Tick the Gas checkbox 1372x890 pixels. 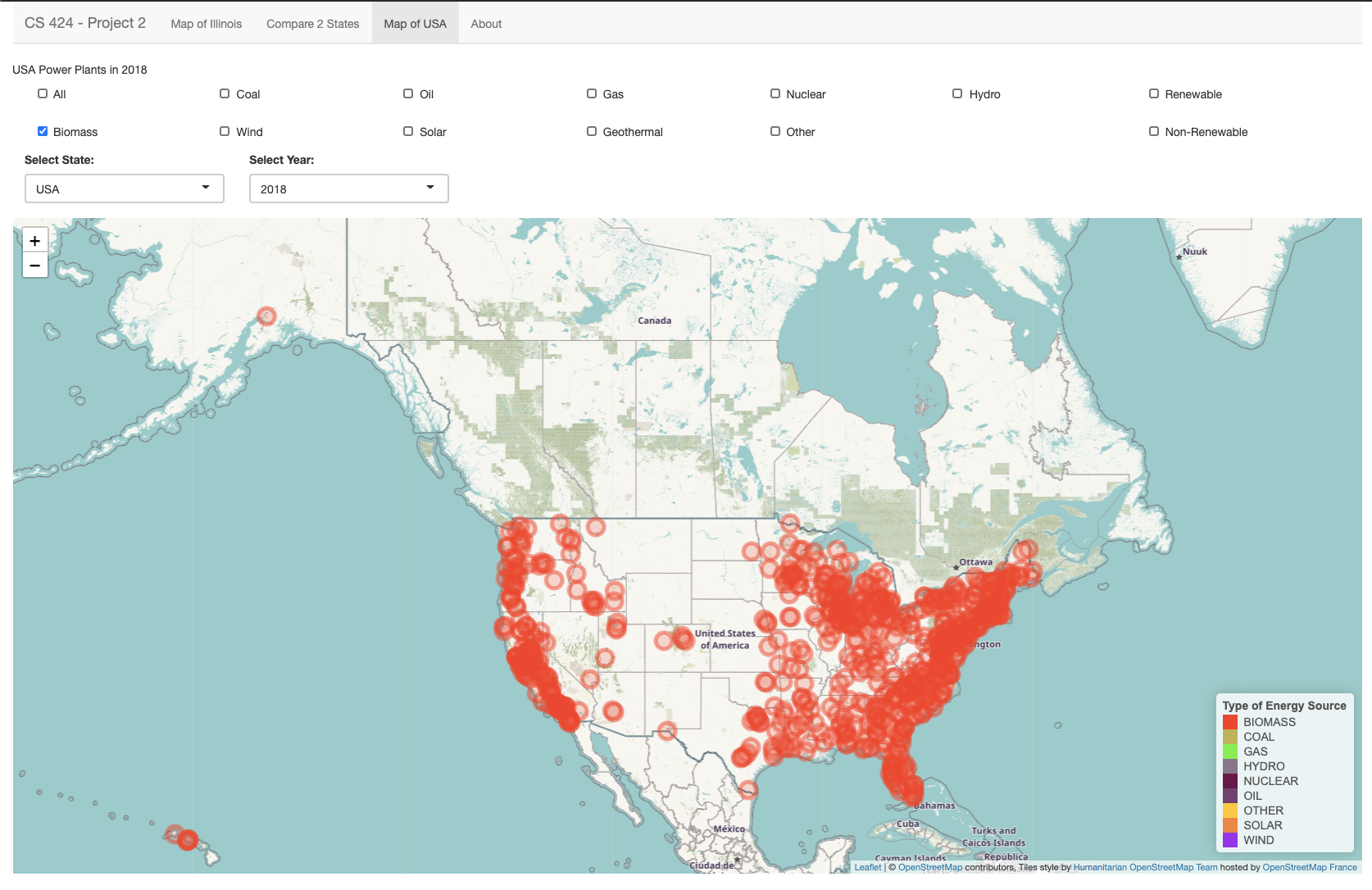(x=592, y=93)
